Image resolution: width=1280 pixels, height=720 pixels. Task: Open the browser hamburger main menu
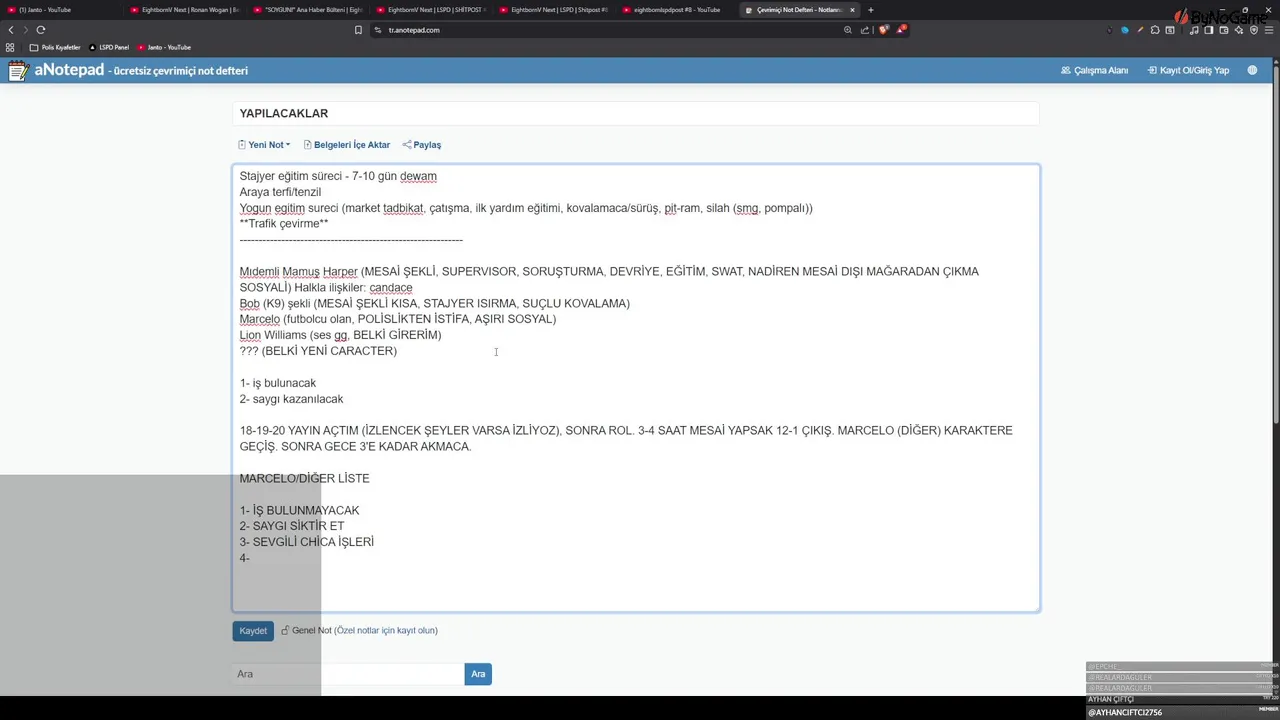click(1268, 30)
